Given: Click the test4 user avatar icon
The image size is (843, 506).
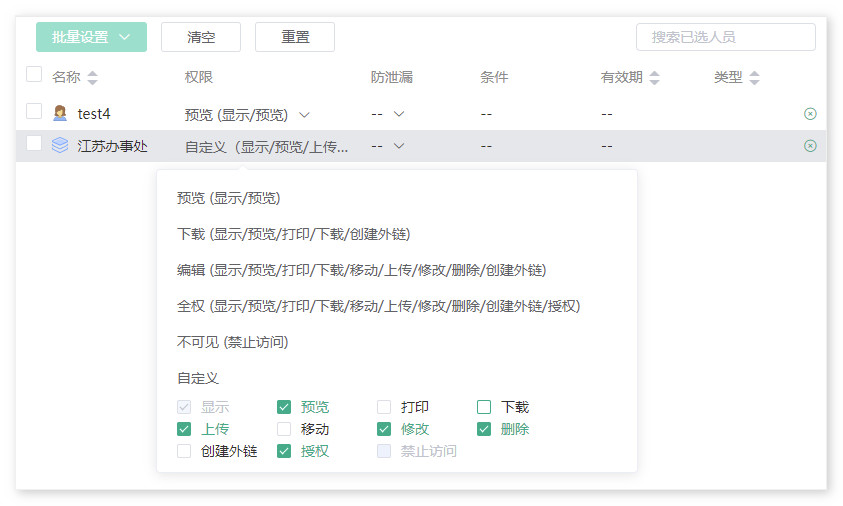Looking at the screenshot, I should pos(60,113).
